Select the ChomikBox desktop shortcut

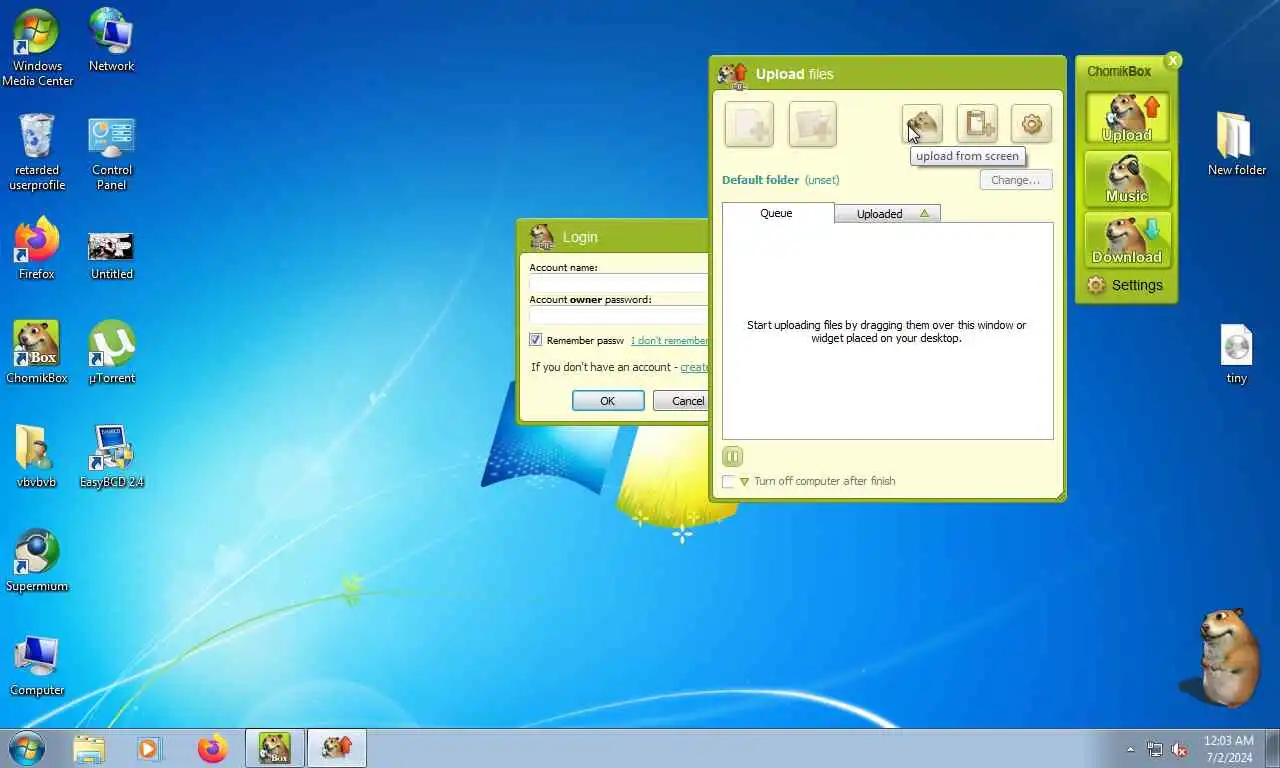pyautogui.click(x=37, y=352)
